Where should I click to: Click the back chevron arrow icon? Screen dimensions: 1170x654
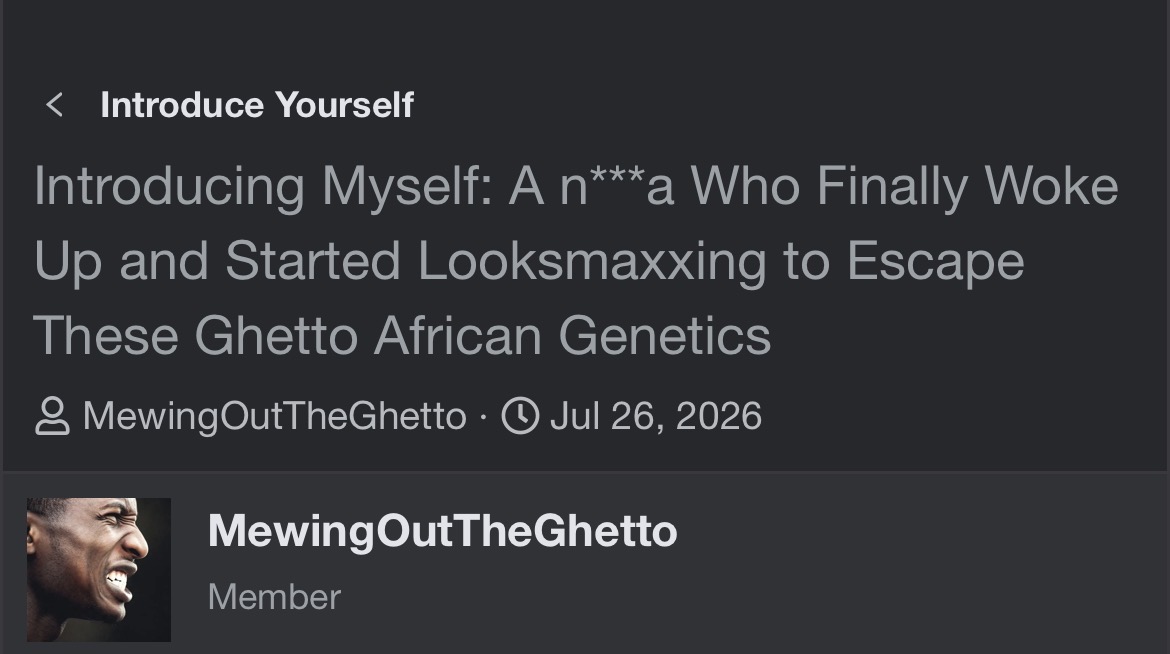(x=54, y=105)
